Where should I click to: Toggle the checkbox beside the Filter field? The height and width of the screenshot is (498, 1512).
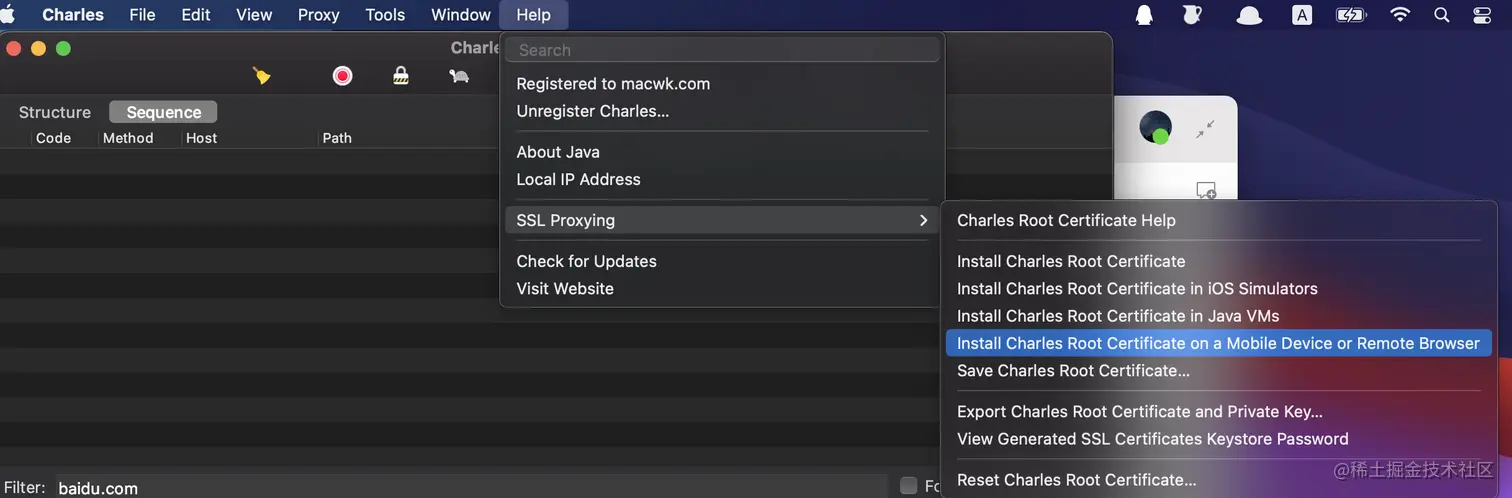pos(908,486)
